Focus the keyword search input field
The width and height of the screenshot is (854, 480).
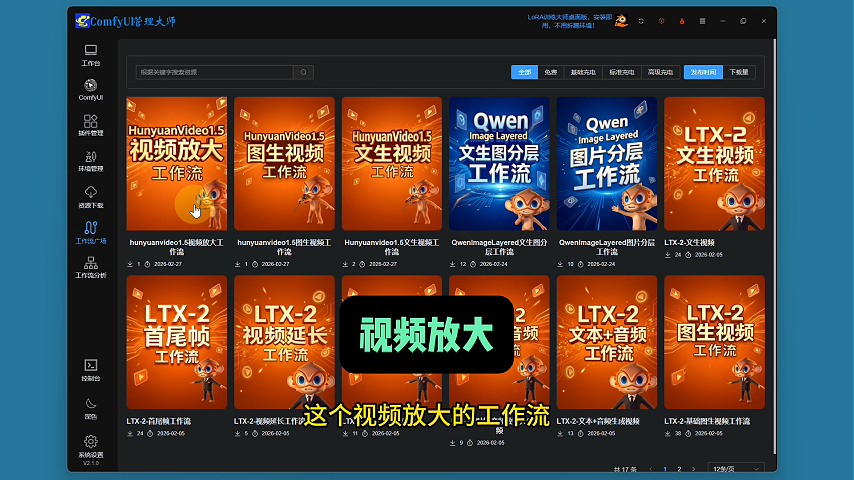coord(214,72)
